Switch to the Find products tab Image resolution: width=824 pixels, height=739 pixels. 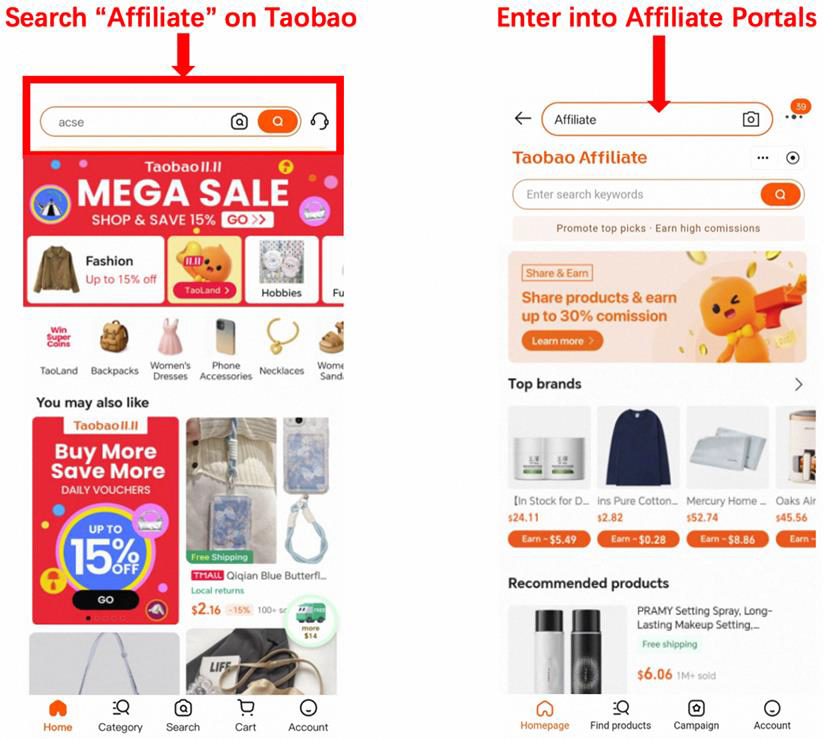[621, 714]
